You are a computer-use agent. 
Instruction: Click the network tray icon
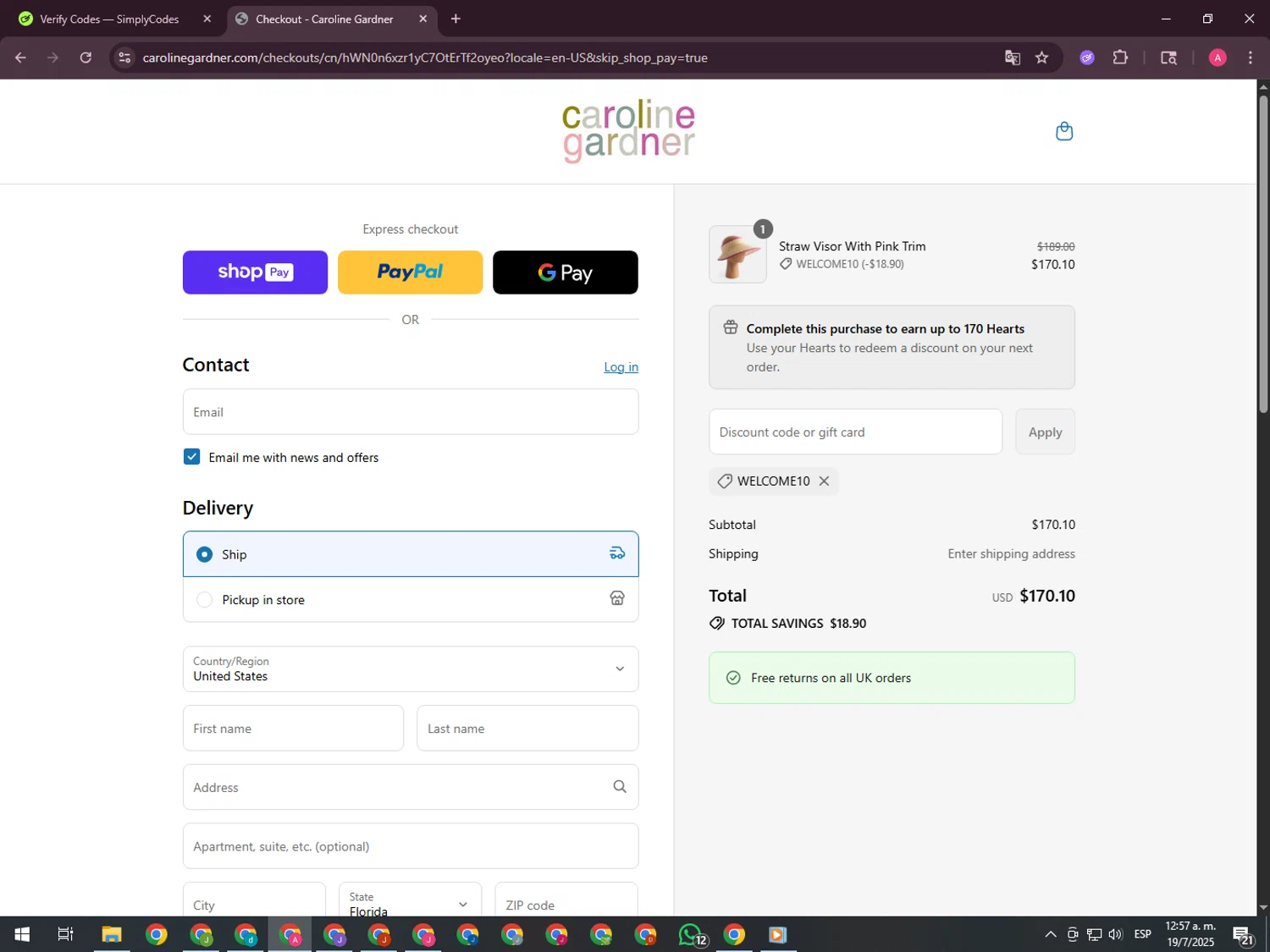pos(1094,934)
